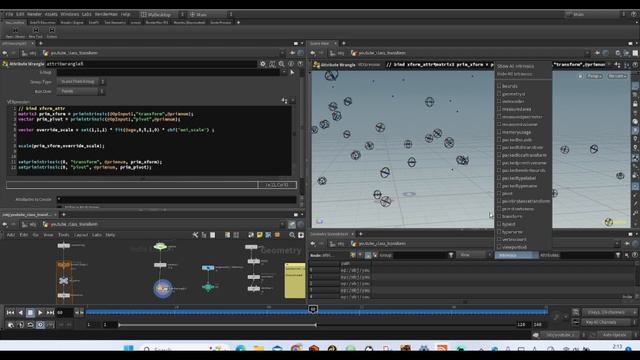
Task: Open the Render menu
Action: point(34,14)
